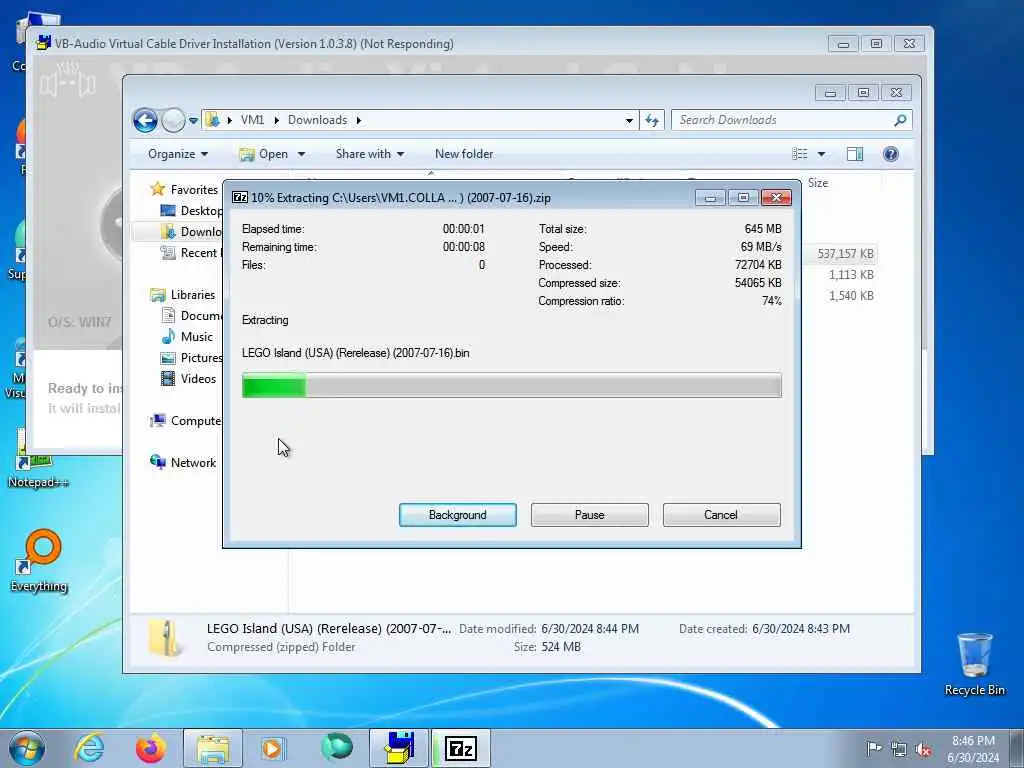This screenshot has height=768, width=1024.
Task: Open recent locations dropdown arrow
Action: (x=193, y=121)
